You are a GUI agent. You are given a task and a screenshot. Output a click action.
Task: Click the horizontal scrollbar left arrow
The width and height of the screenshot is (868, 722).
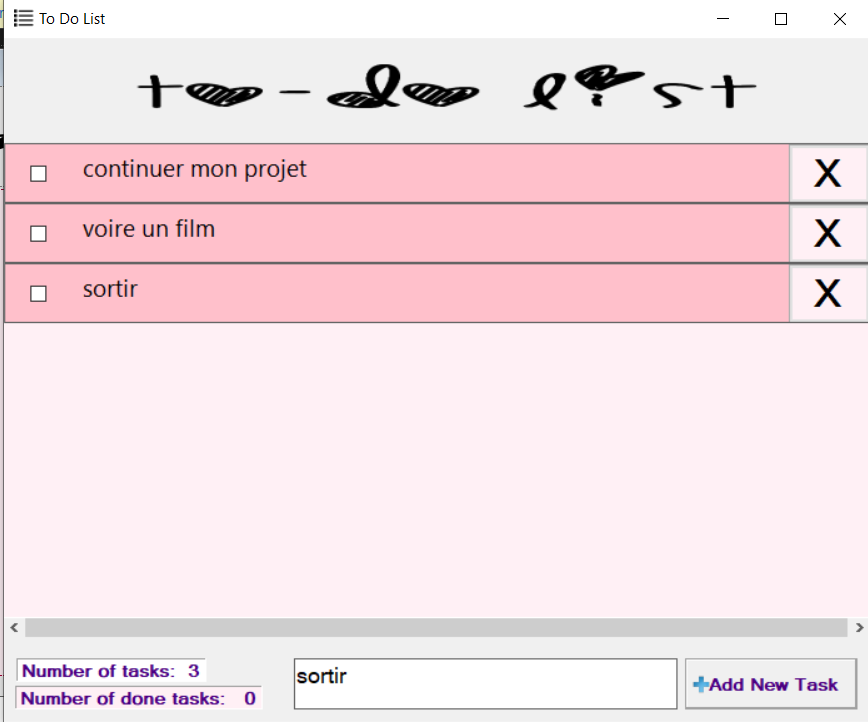[x=14, y=627]
